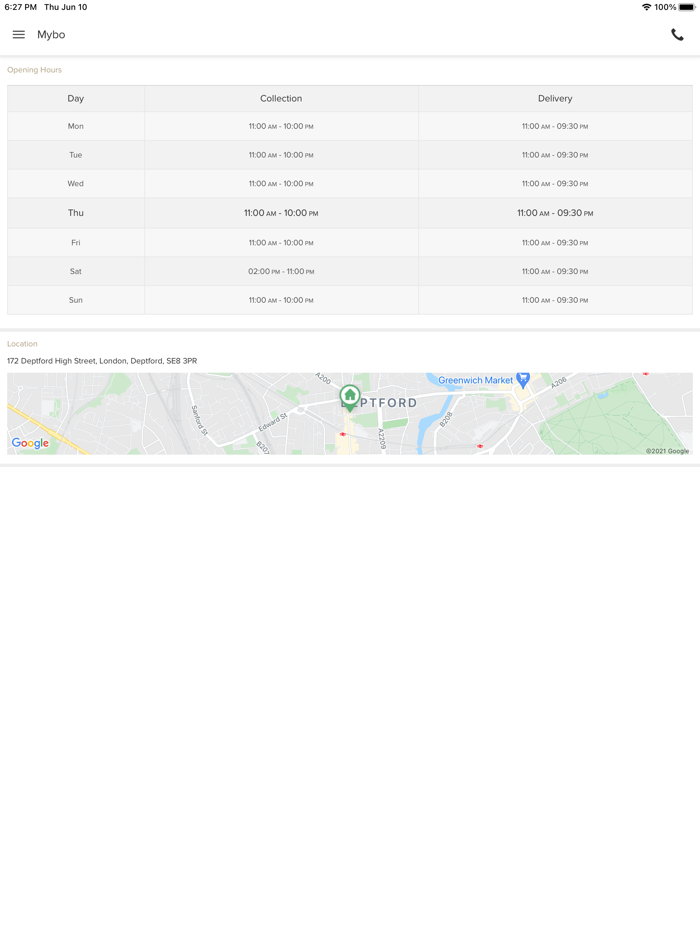The image size is (700, 934).
Task: Select the Delivery column header
Action: click(x=555, y=98)
